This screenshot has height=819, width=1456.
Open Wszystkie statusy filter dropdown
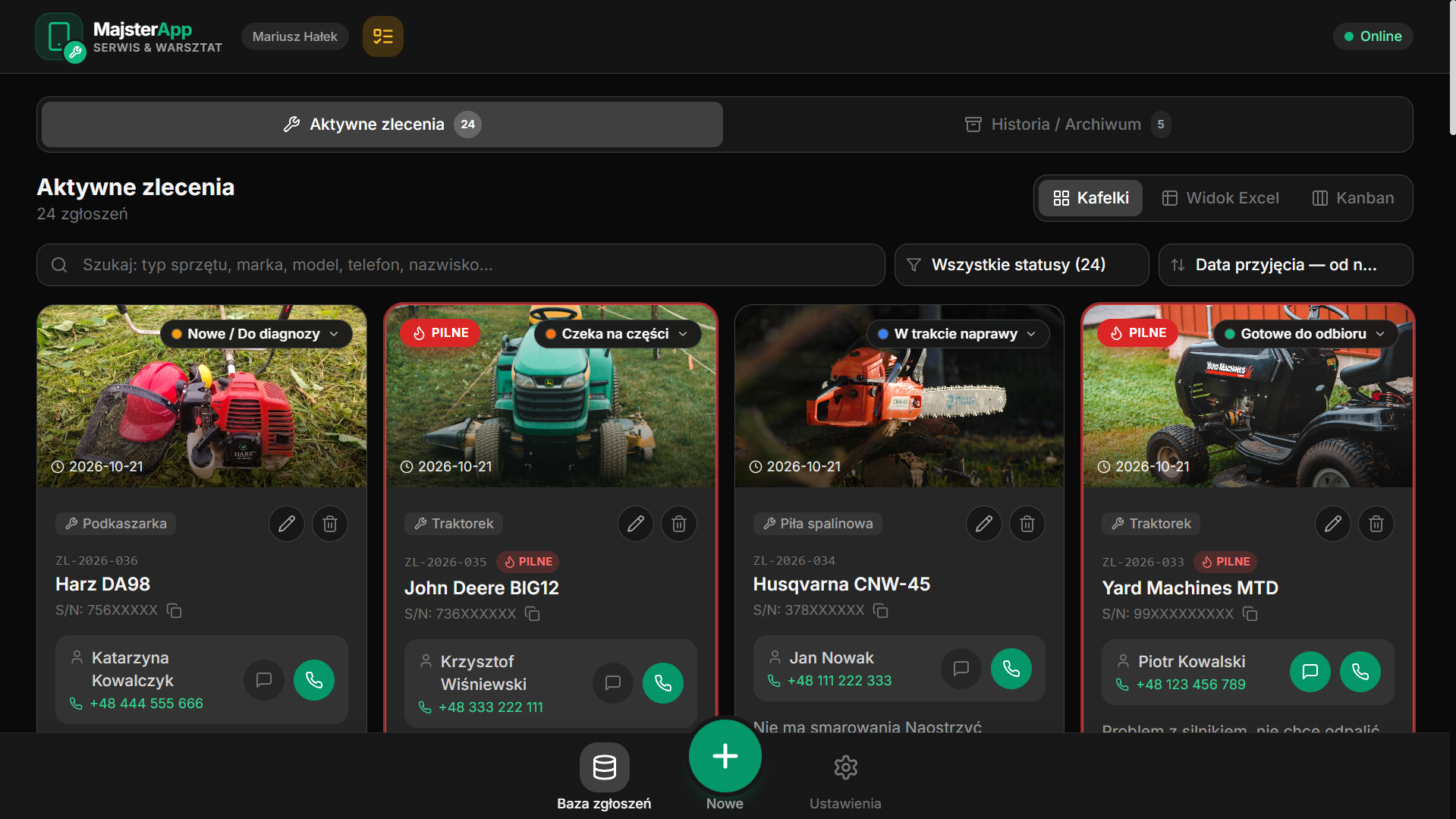tap(1021, 265)
